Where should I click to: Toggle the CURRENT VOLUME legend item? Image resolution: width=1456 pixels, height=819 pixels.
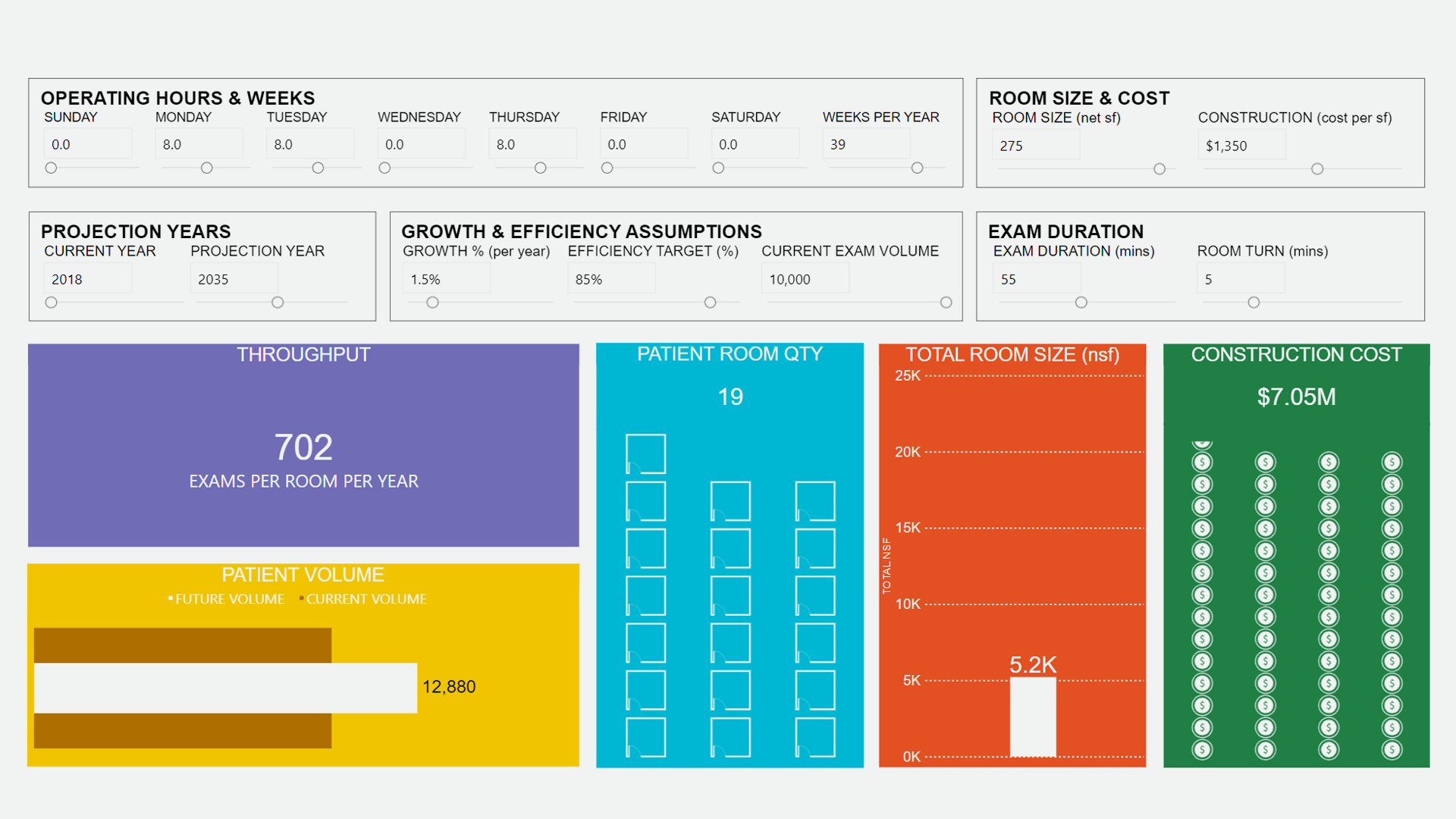pos(364,598)
